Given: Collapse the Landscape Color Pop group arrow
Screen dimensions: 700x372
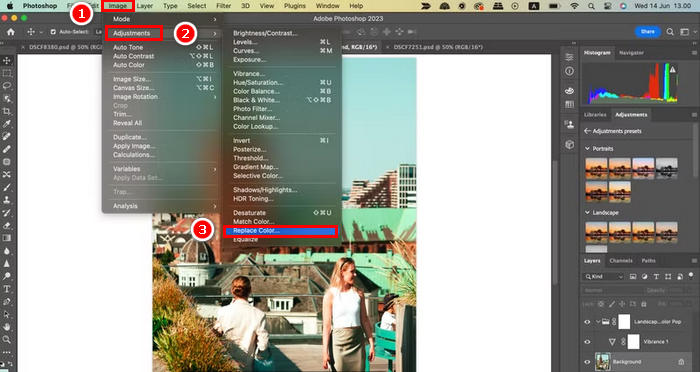Looking at the screenshot, I should coord(598,322).
